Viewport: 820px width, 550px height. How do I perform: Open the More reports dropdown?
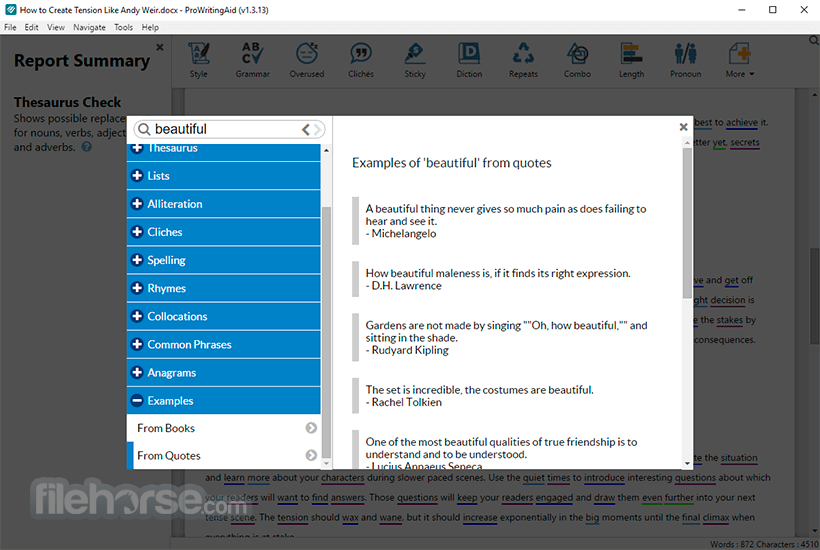coord(739,60)
